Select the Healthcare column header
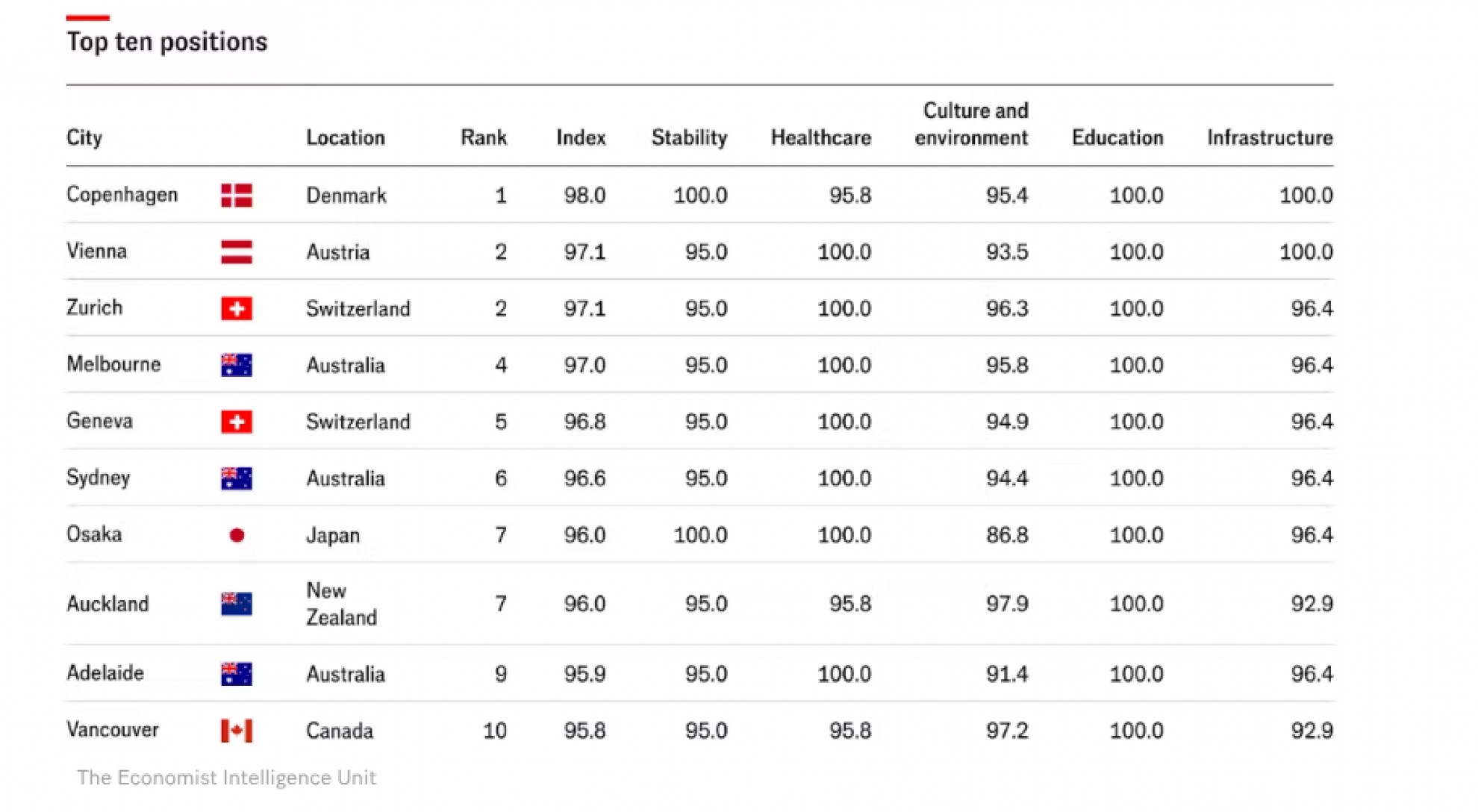This screenshot has height=812, width=1478. (x=821, y=138)
